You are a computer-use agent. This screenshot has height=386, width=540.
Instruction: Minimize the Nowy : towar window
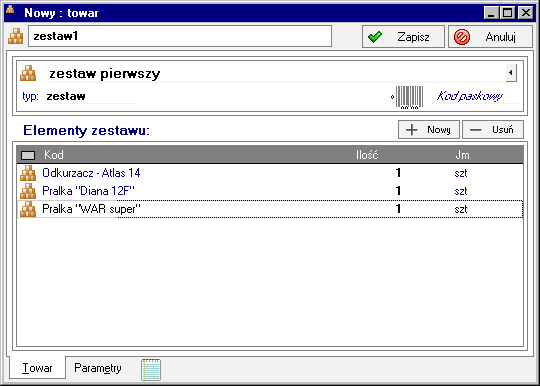coord(491,13)
